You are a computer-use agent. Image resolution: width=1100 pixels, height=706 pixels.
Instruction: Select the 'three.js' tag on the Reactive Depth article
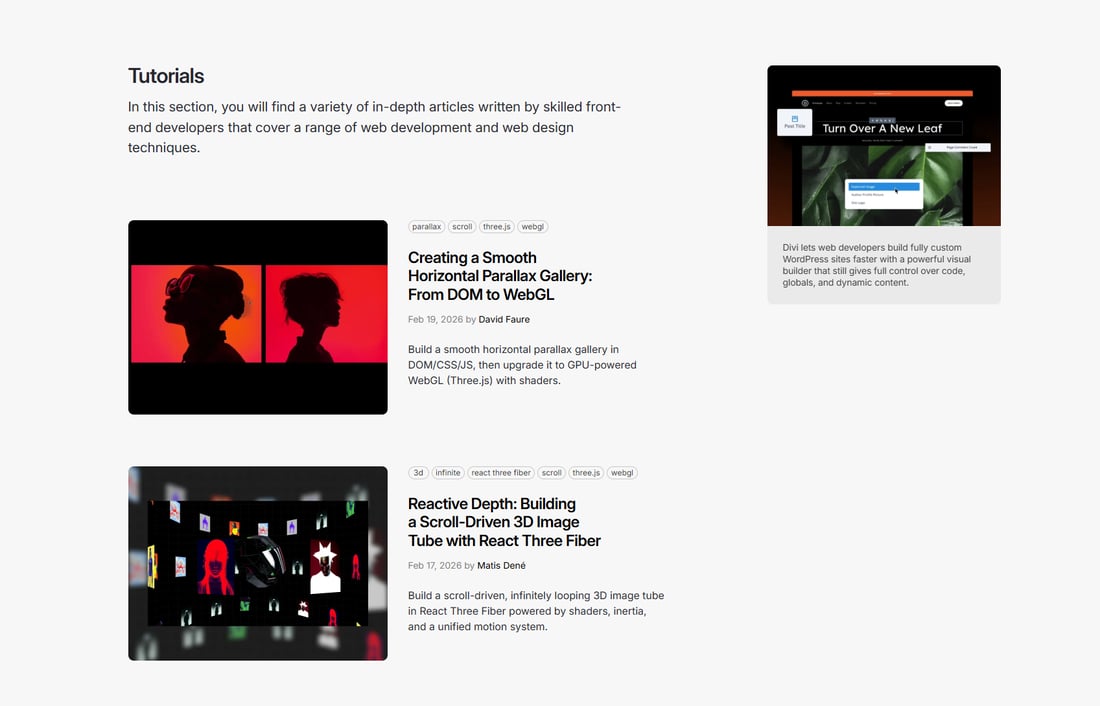coord(586,473)
